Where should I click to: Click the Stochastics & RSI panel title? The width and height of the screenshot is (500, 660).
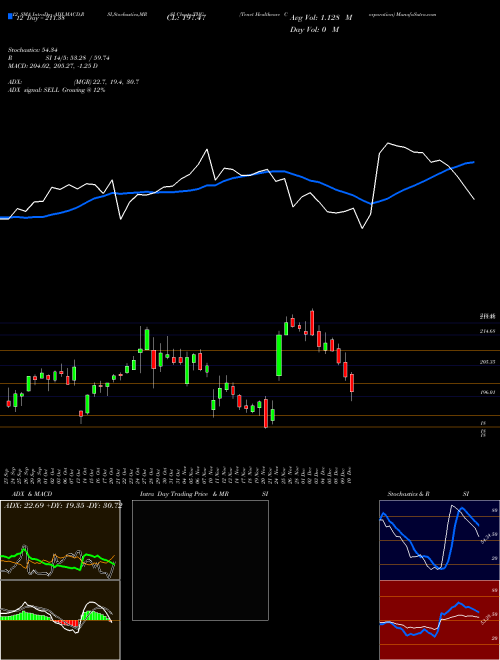point(428,494)
